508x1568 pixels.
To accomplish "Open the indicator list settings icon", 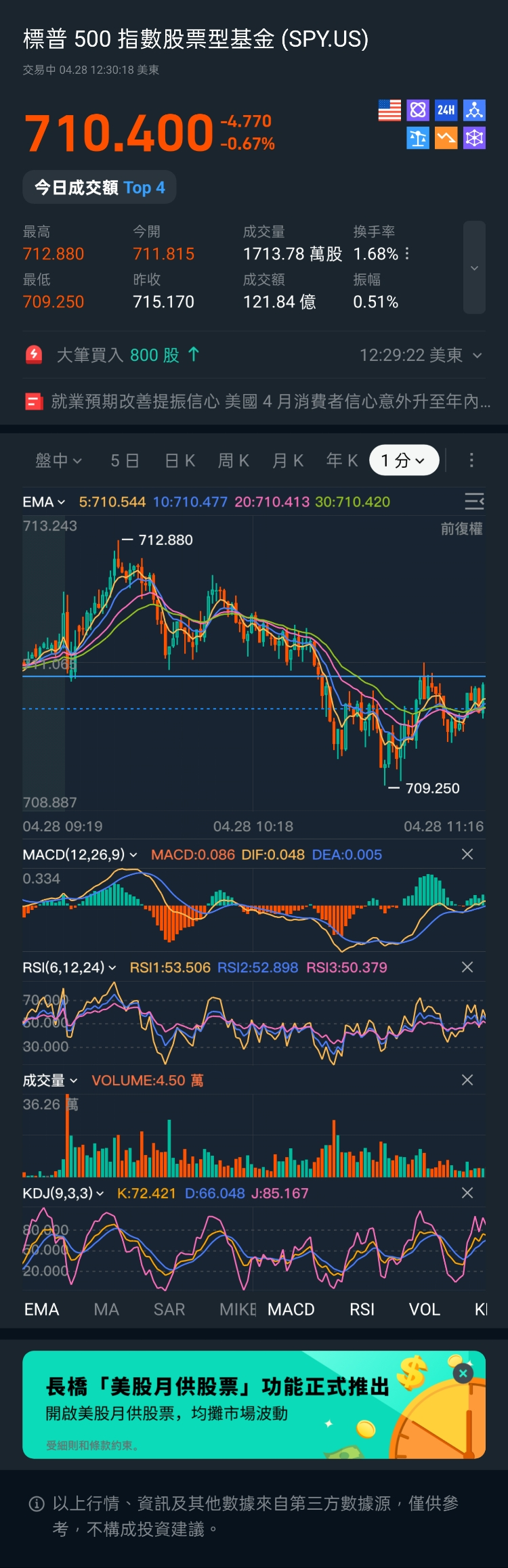I will (x=474, y=501).
